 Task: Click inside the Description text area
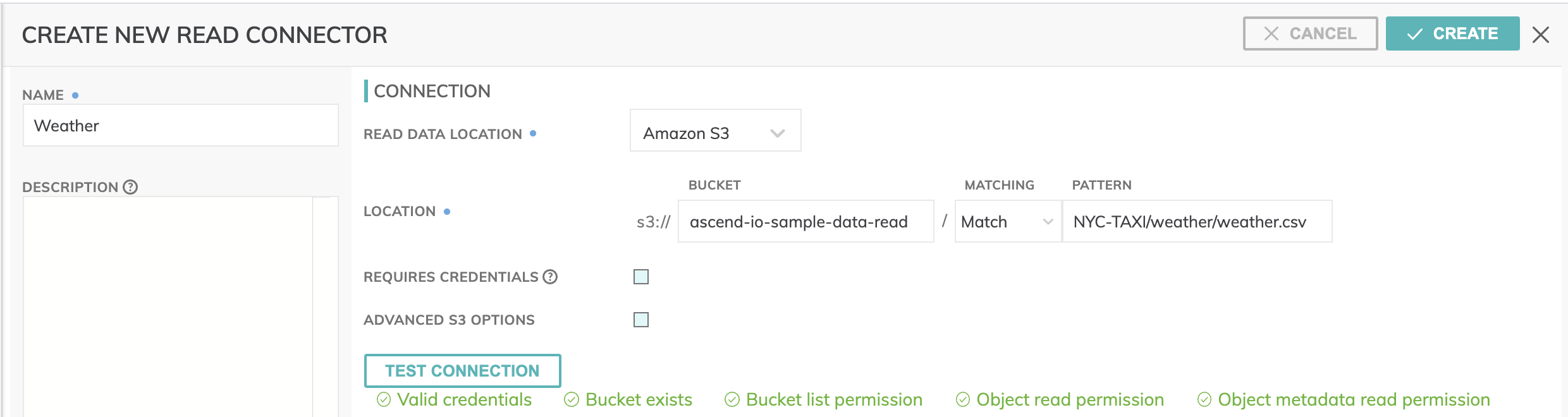168,306
